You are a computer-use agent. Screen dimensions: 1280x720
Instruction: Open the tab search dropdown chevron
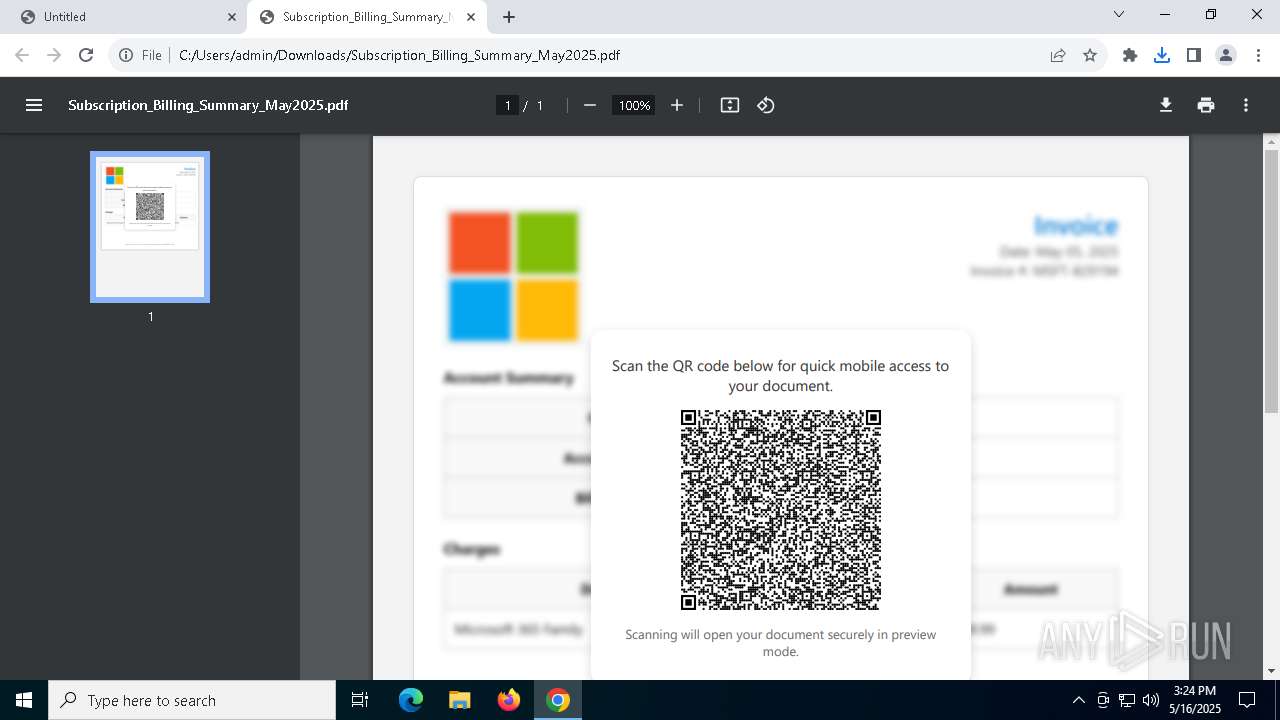tap(1119, 14)
